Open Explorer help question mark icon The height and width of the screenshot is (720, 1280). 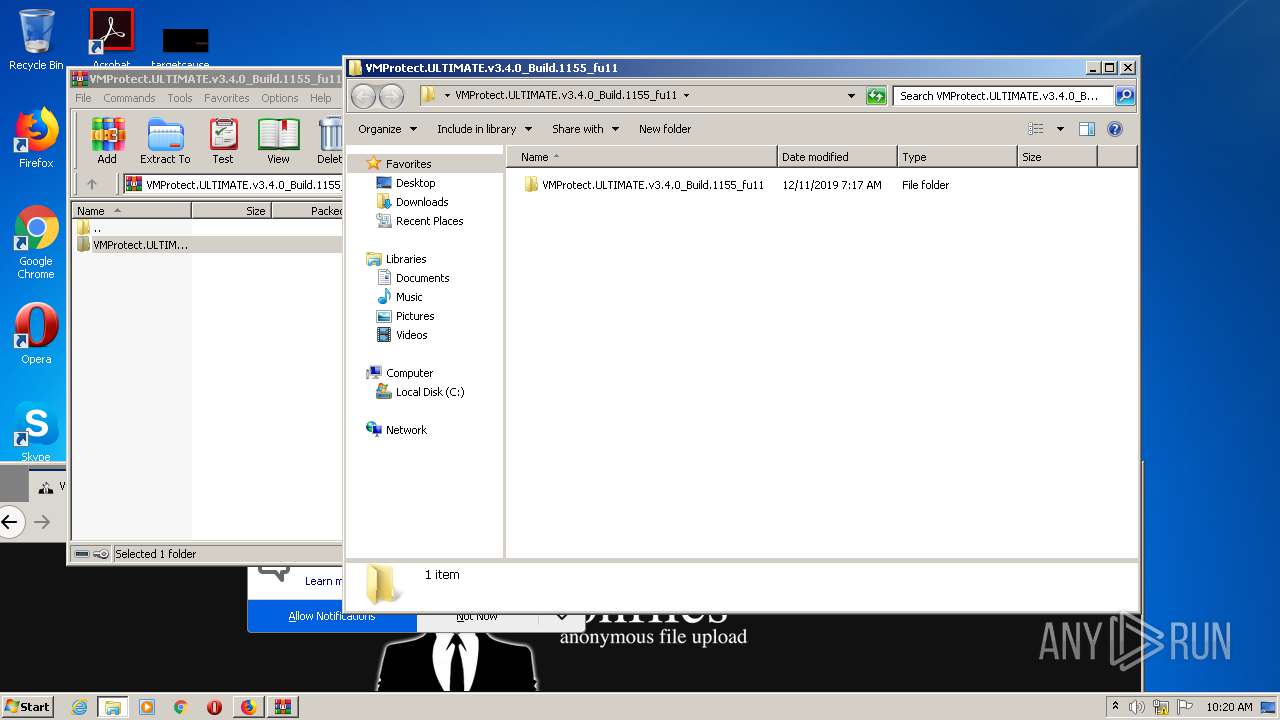(x=1115, y=129)
